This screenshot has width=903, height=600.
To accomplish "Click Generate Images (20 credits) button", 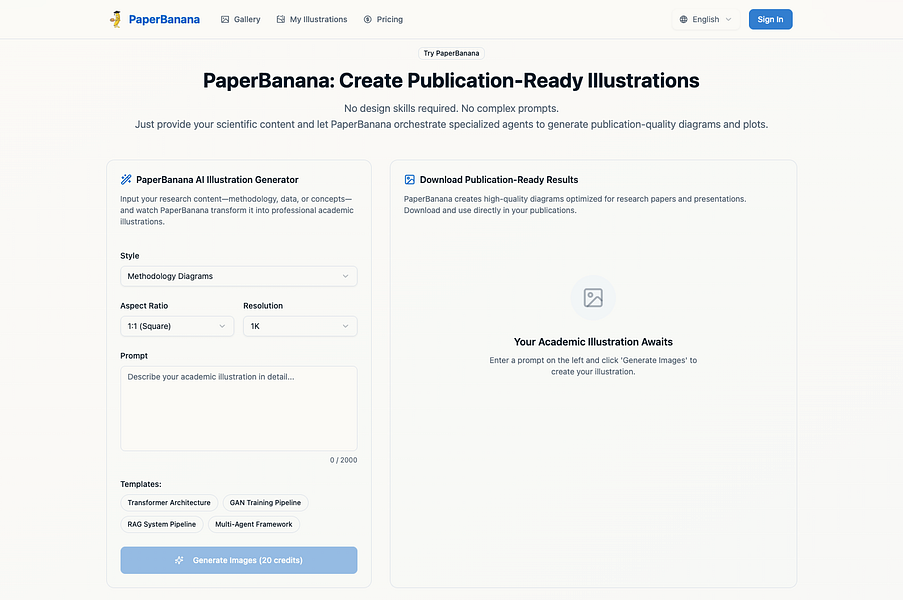I will tap(238, 560).
